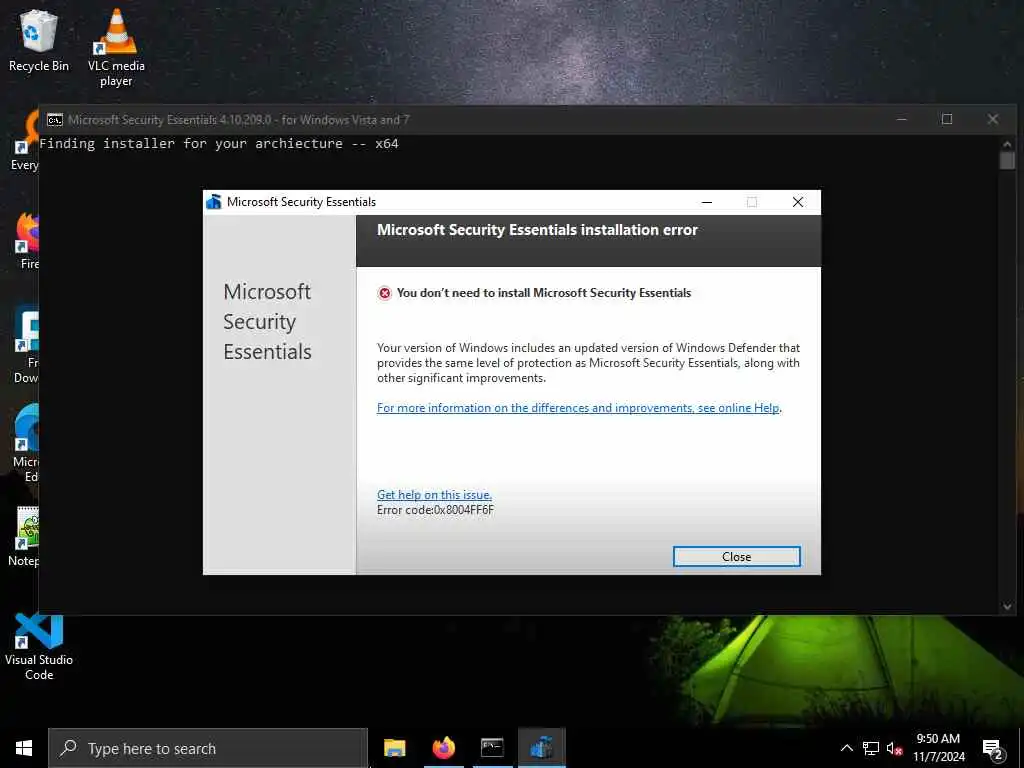Click the console scrollbar down arrow
This screenshot has height=768, width=1024.
(1007, 607)
